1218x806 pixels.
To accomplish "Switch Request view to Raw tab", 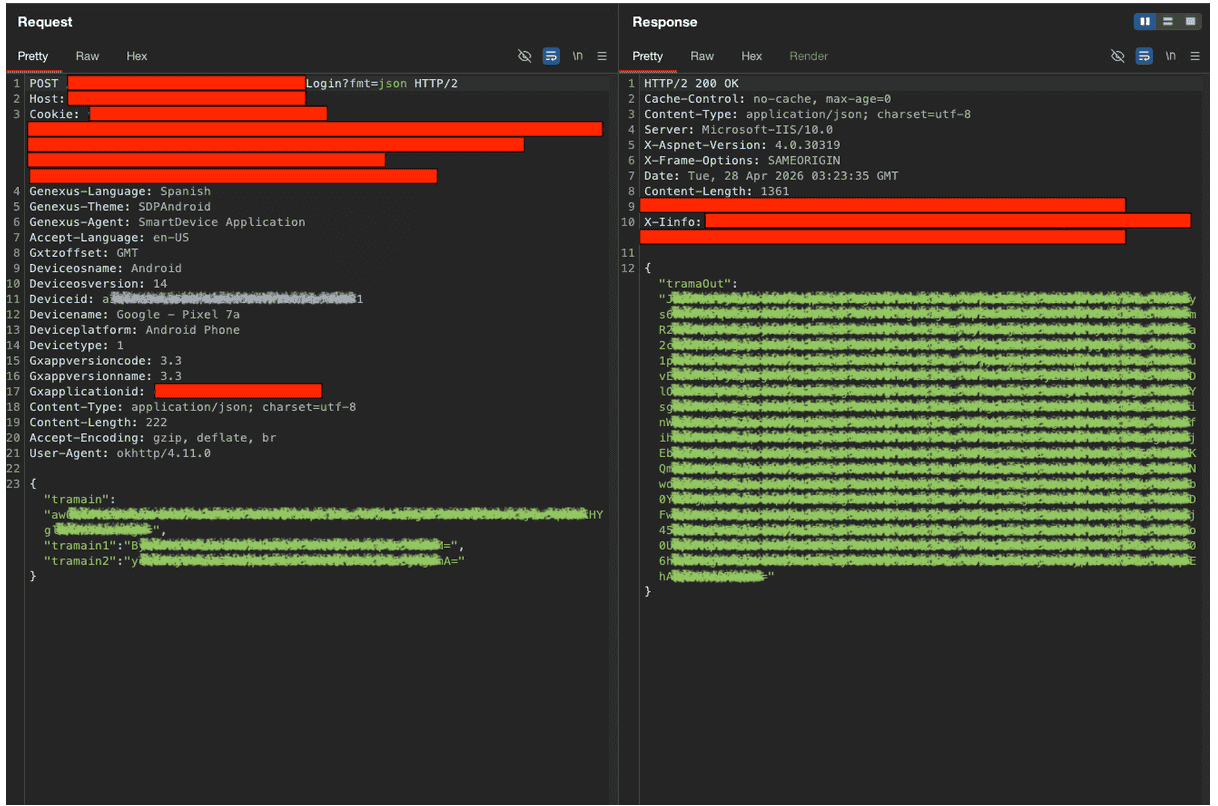I will click(87, 56).
